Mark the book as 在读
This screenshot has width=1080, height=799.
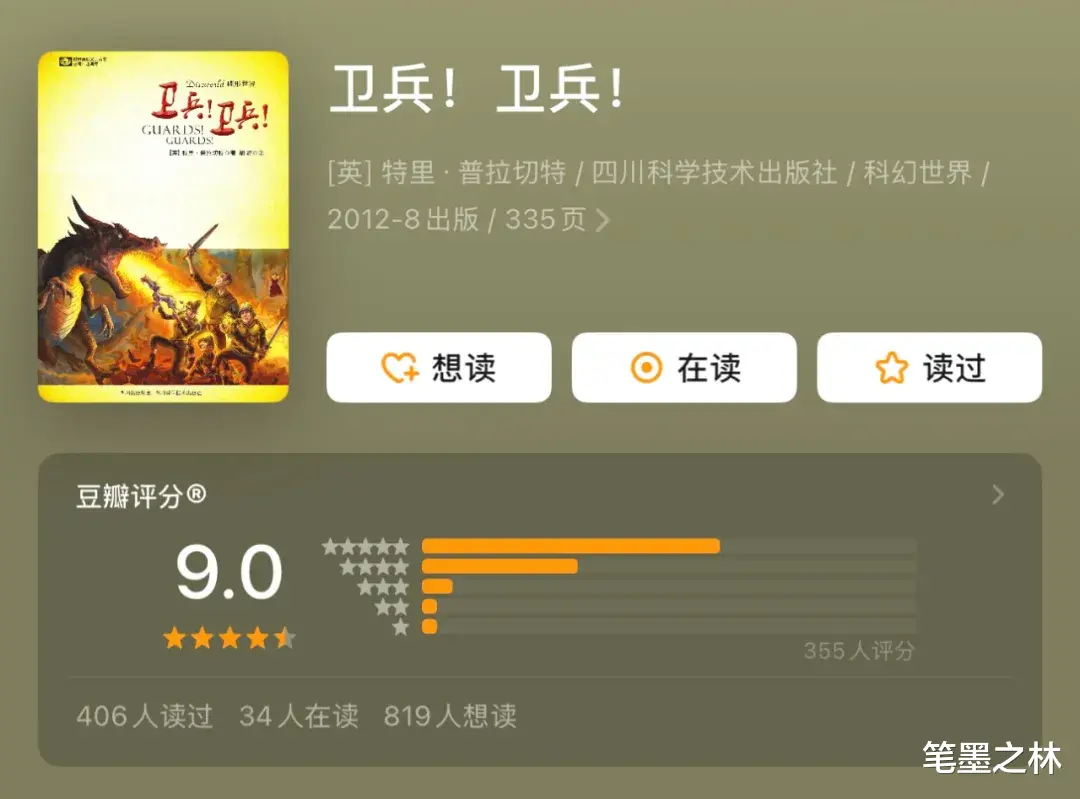point(684,367)
